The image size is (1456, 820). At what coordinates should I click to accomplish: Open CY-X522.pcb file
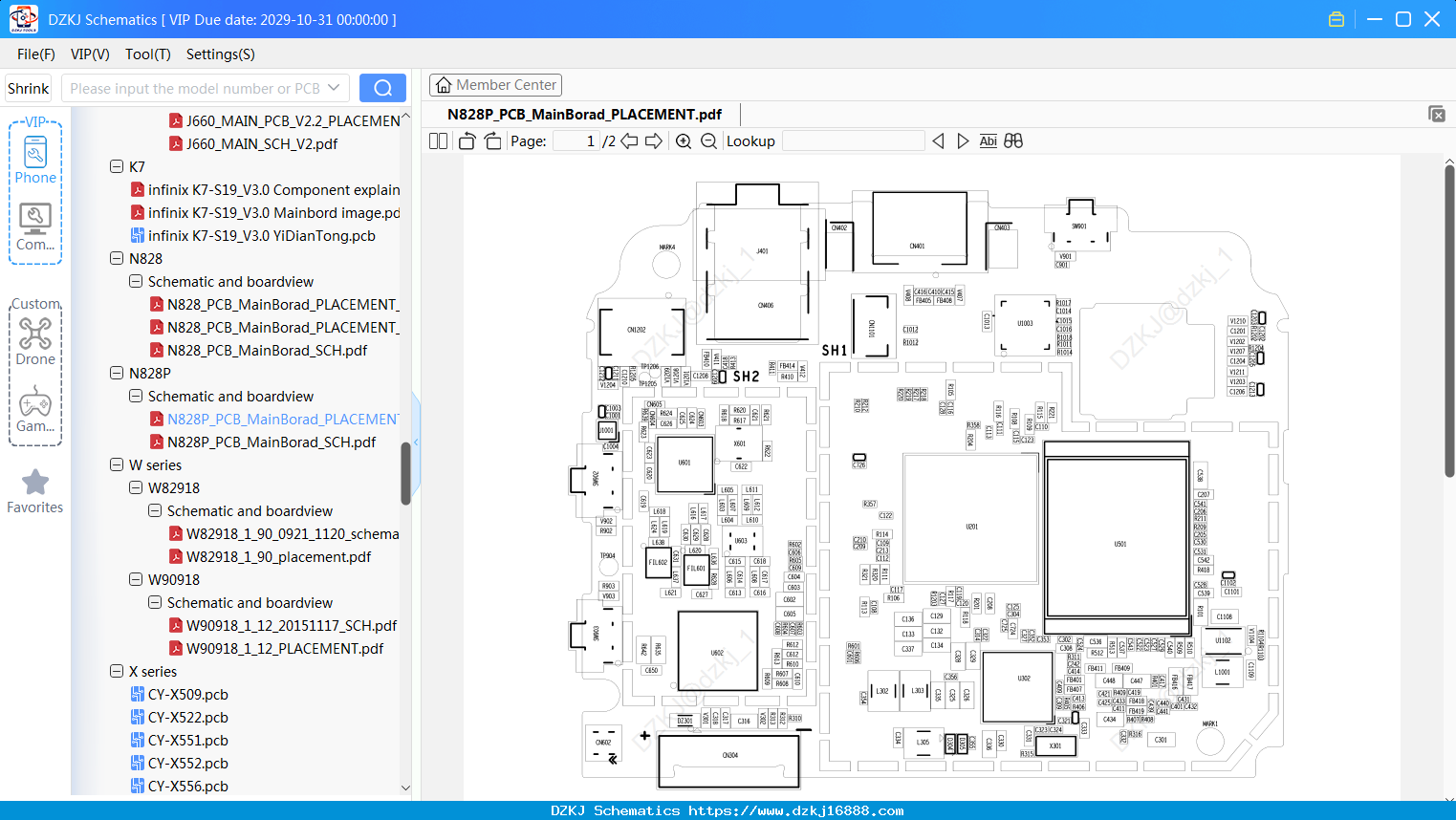pos(187,717)
